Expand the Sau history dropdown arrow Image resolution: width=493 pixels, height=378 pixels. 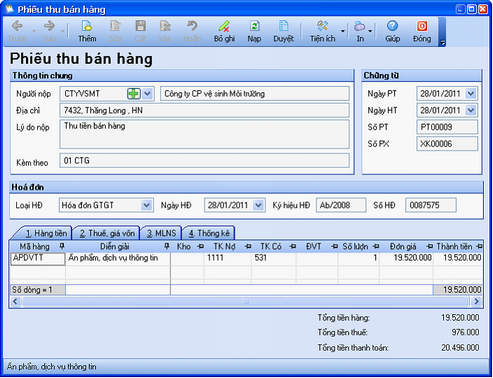(63, 31)
